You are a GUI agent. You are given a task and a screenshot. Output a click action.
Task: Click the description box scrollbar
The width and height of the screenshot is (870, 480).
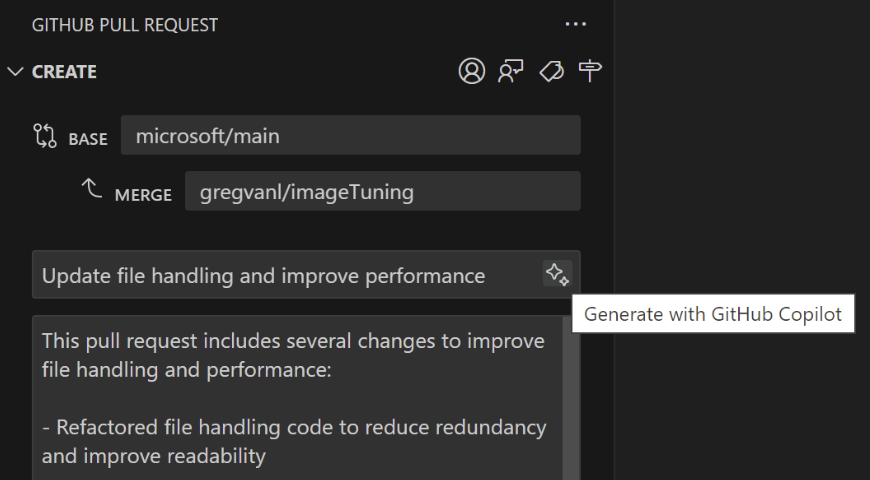tap(569, 398)
